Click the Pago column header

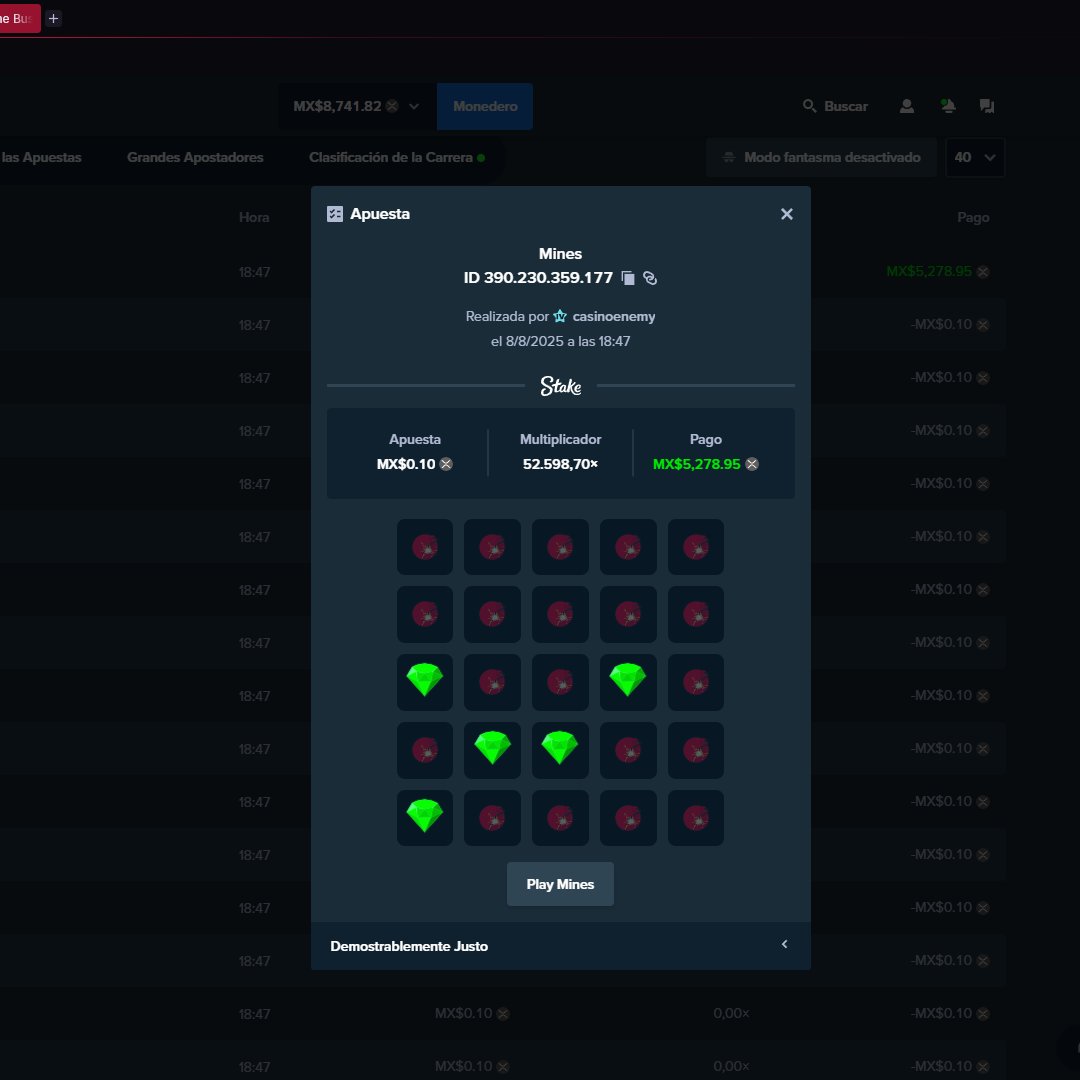[x=973, y=218]
